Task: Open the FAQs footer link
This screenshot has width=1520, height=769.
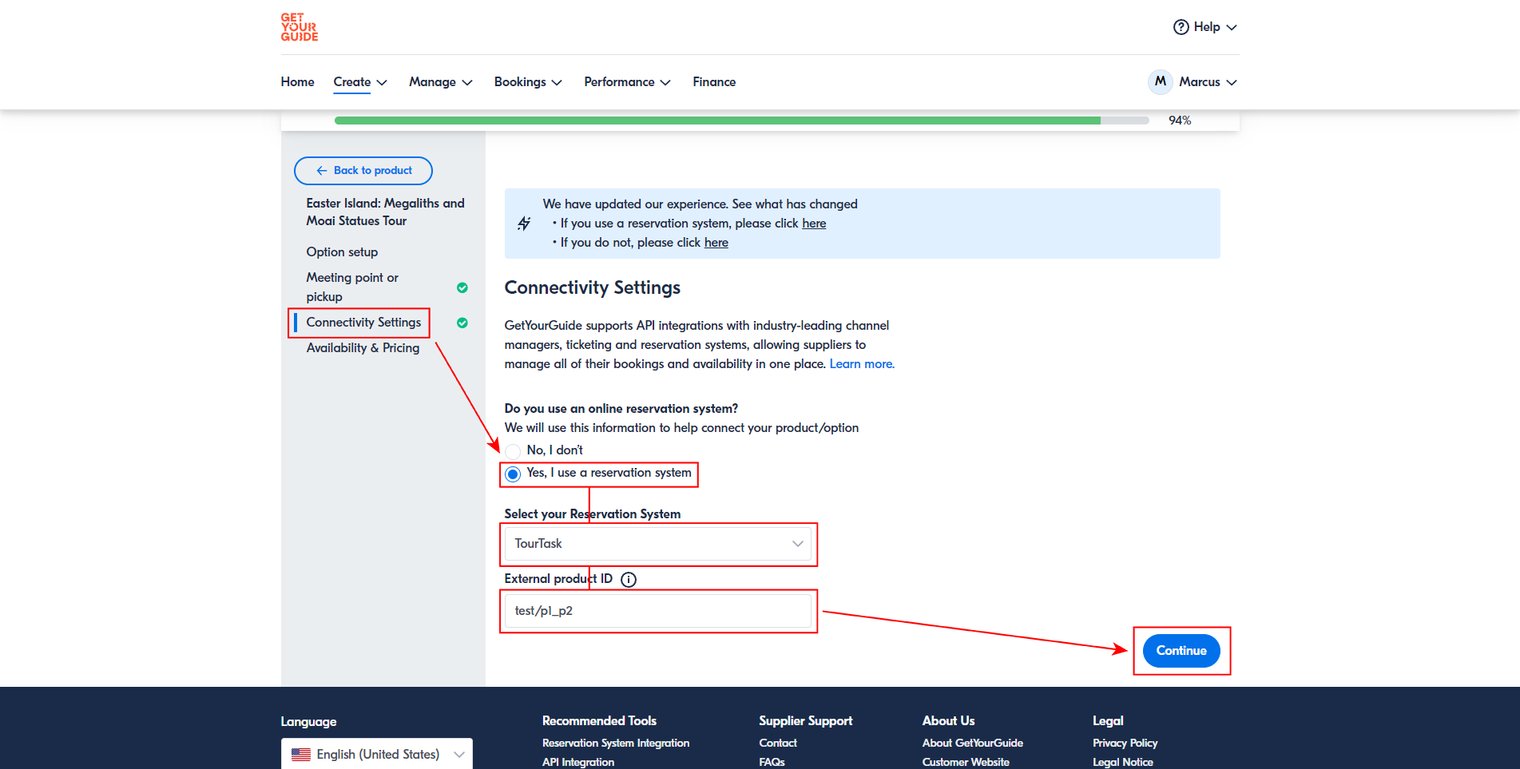Action: click(772, 762)
